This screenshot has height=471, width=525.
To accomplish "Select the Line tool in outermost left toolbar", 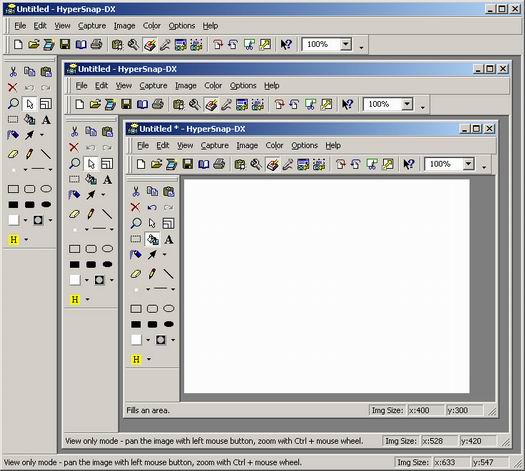I will pyautogui.click(x=46, y=154).
